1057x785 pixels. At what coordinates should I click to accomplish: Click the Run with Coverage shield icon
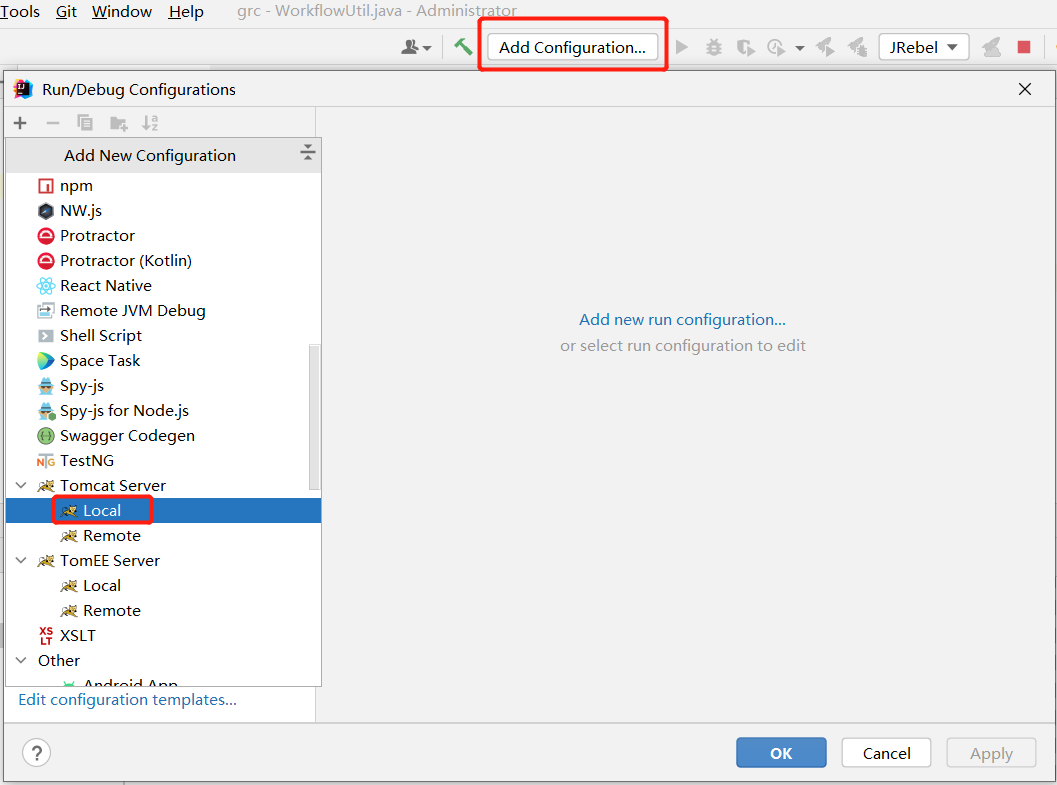point(745,47)
